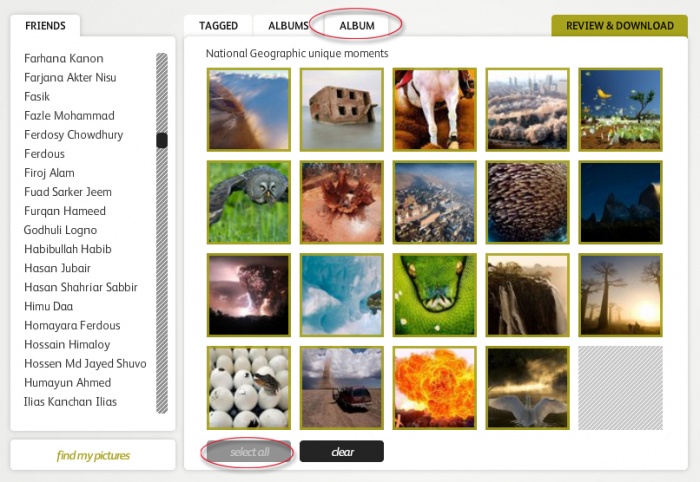
Task: Switch to the TAGGED tab
Action: pos(218,25)
